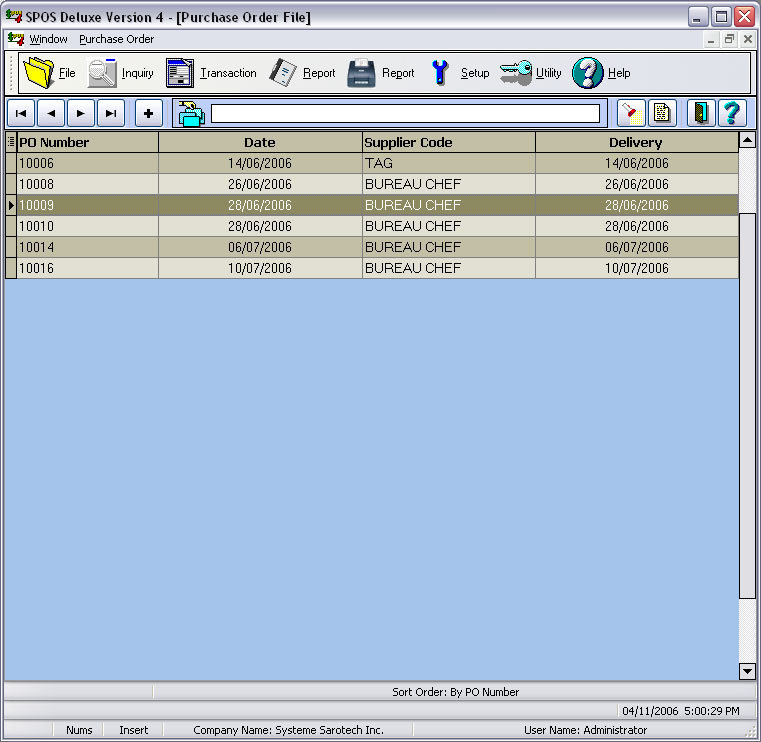The width and height of the screenshot is (761, 742).
Task: Click the MDI child icon beside Window menu
Action: point(16,39)
